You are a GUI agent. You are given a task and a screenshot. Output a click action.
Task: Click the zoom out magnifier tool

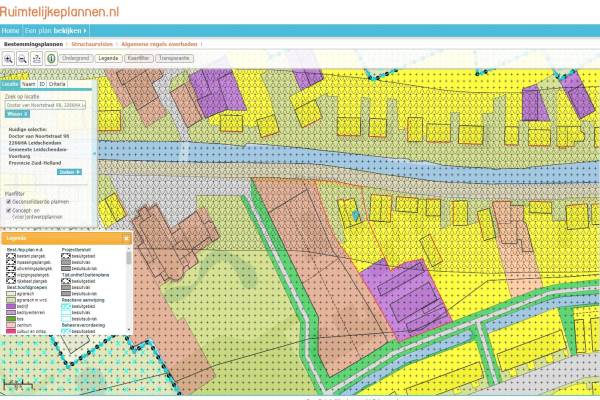coord(23,59)
